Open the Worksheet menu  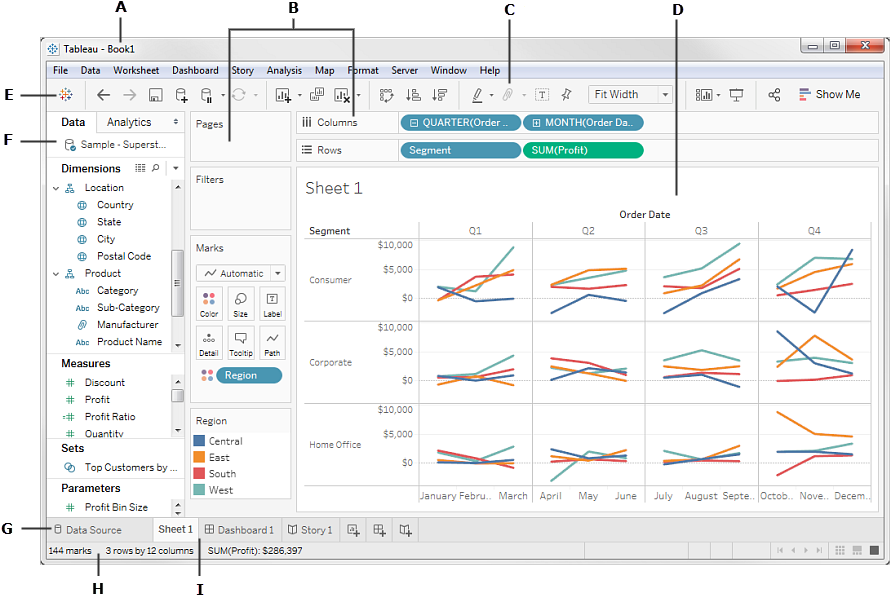coord(136,70)
